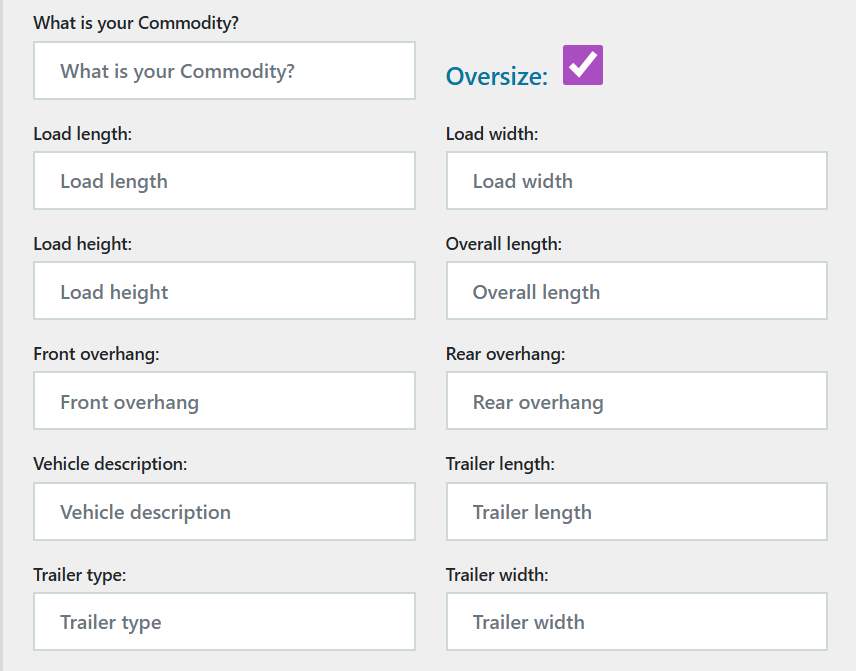Focus the Overall length input box

pos(636,291)
